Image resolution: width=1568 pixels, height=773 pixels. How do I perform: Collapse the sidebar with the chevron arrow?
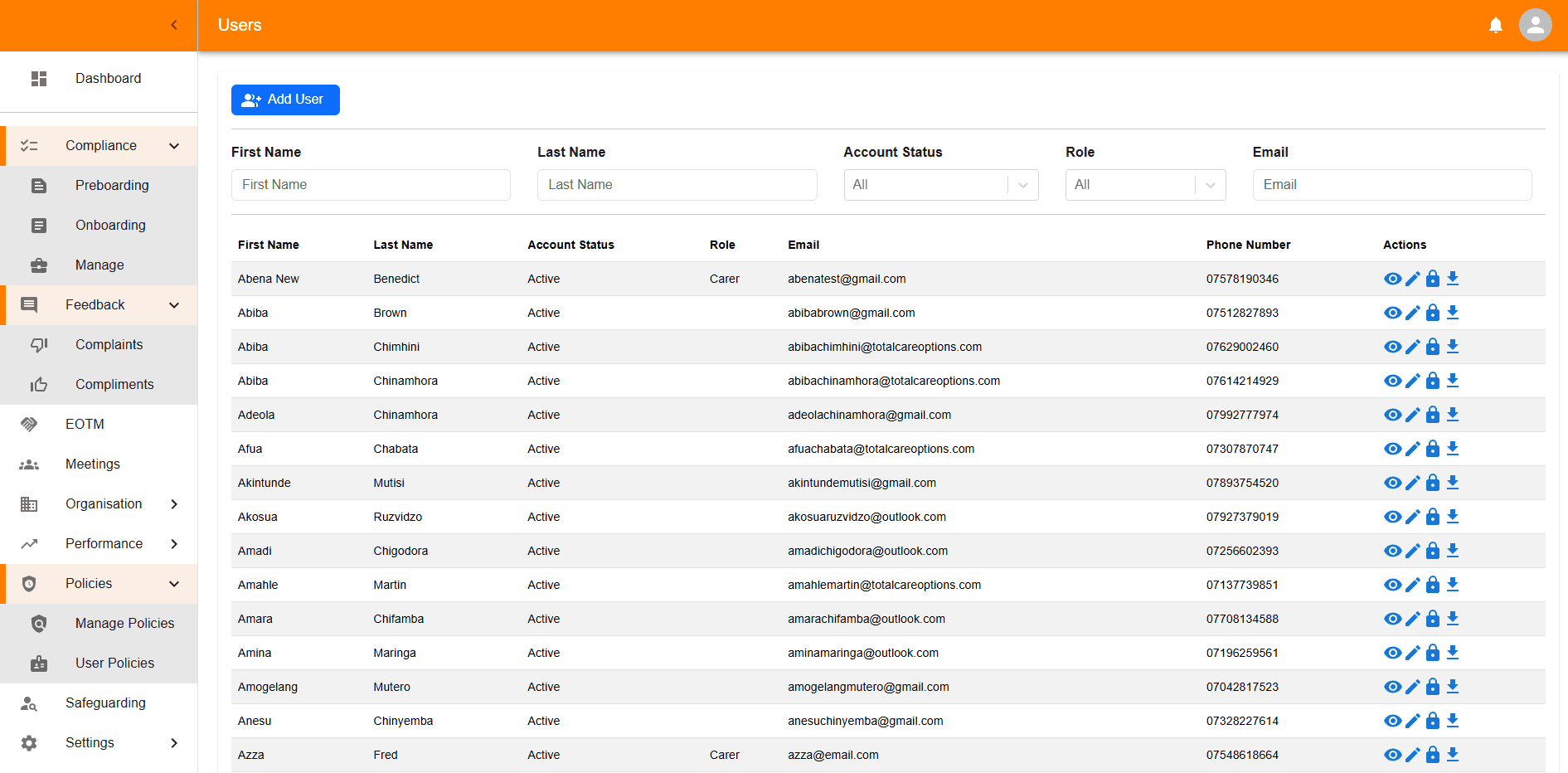[174, 25]
